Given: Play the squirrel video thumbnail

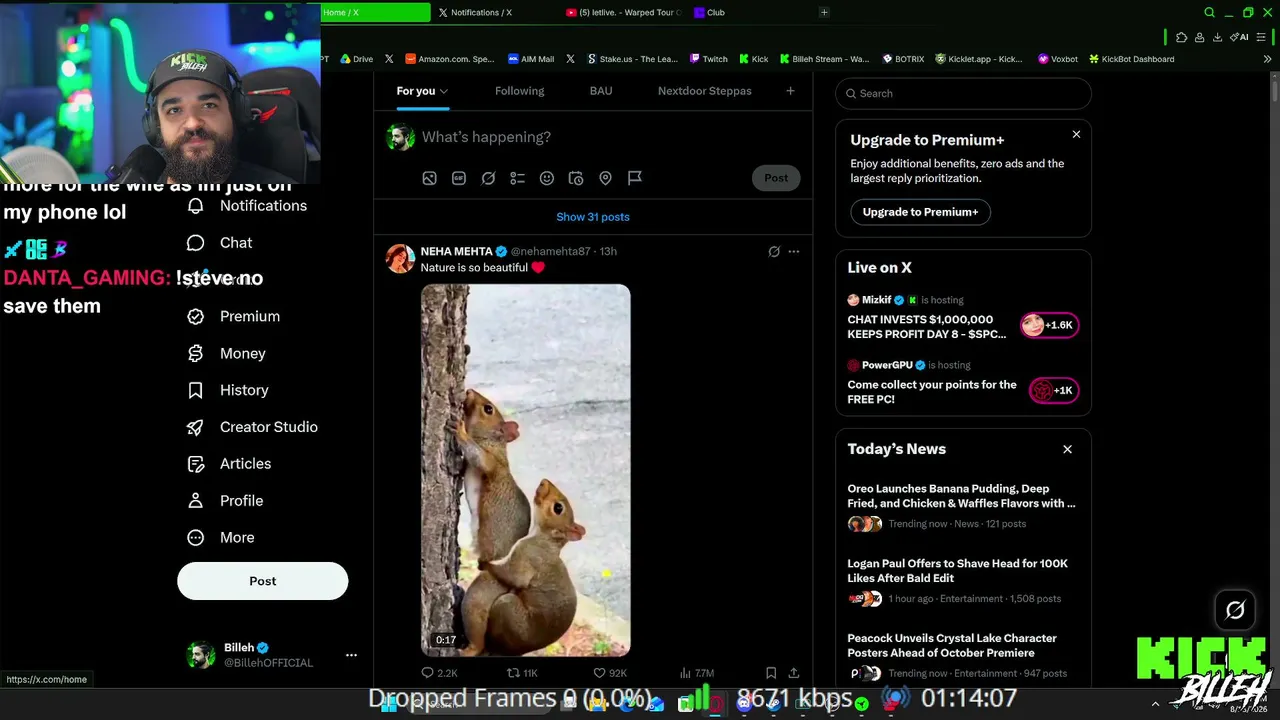Looking at the screenshot, I should (x=526, y=470).
